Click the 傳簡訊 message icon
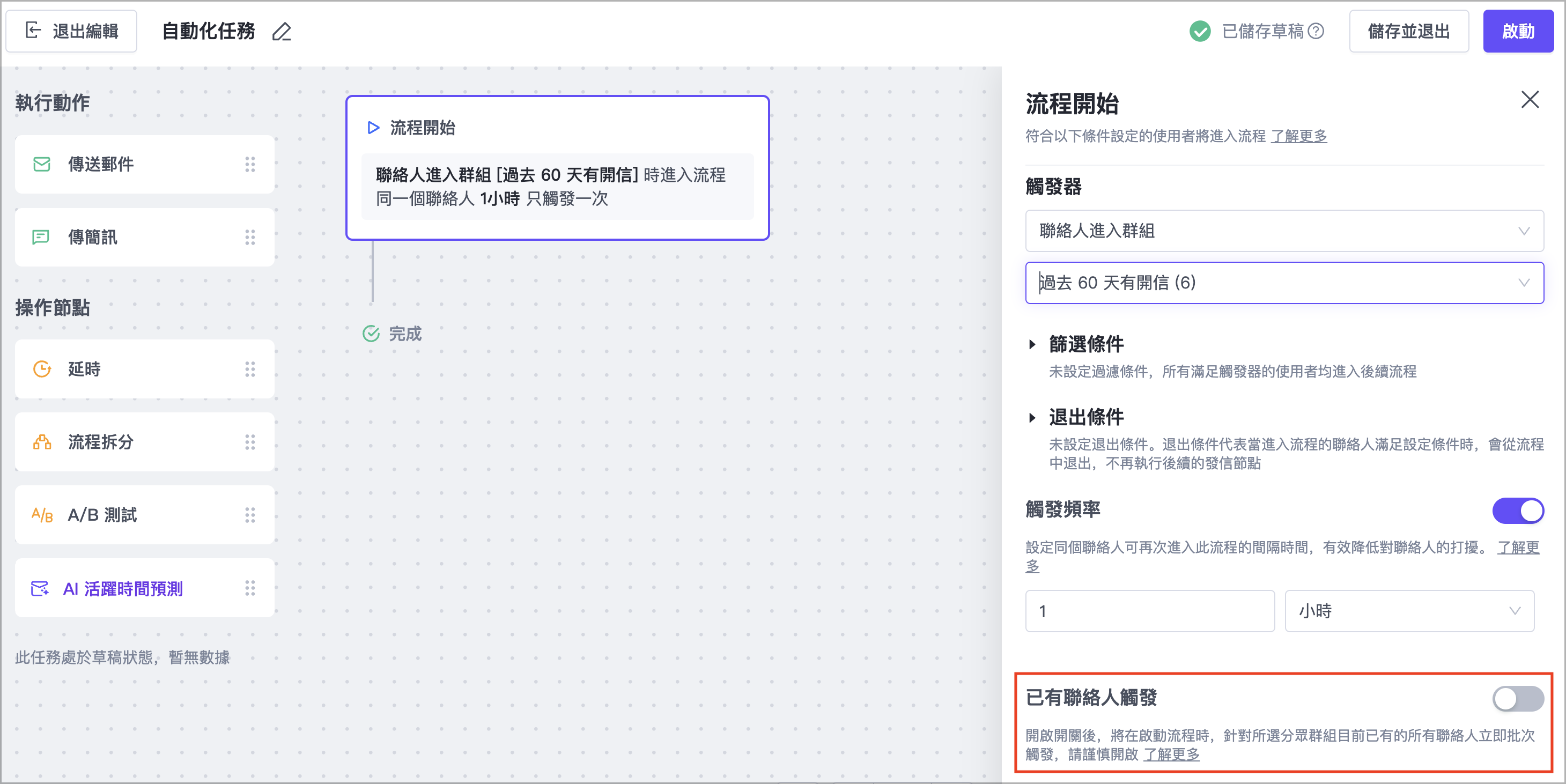This screenshot has height=784, width=1566. pos(41,237)
